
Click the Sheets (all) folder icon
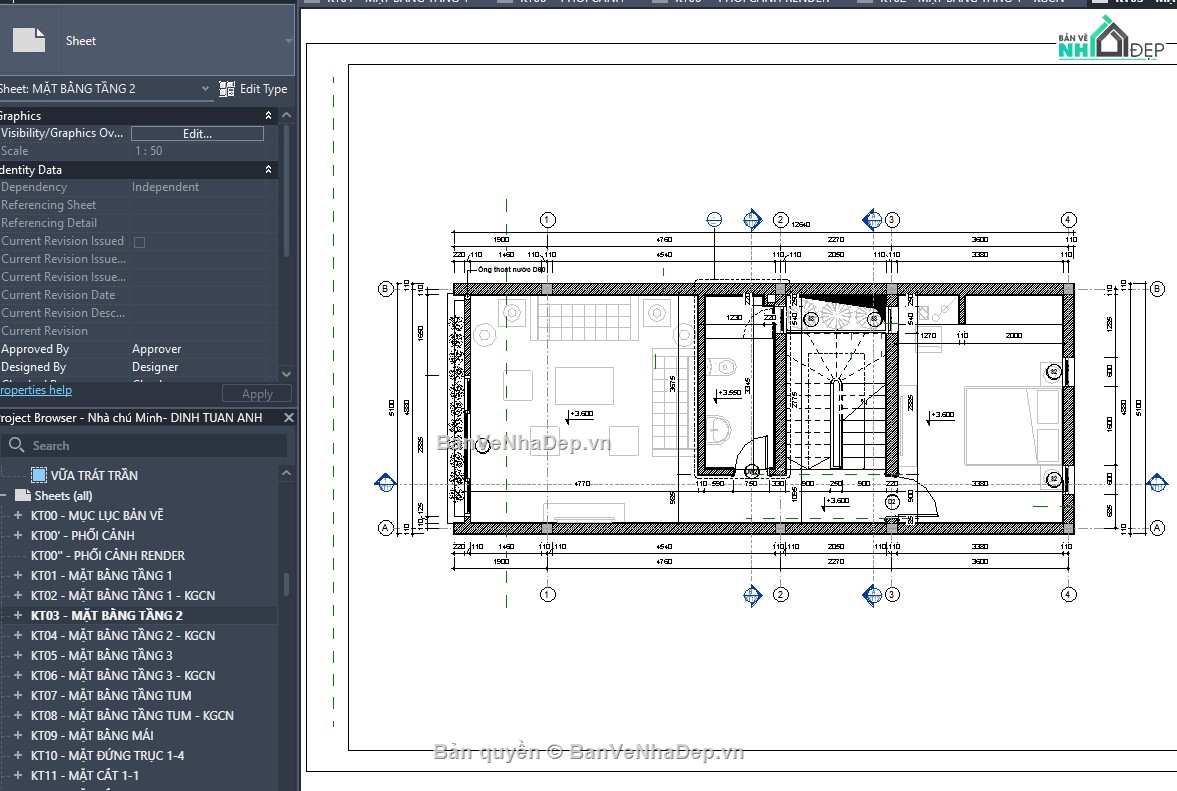(23, 495)
